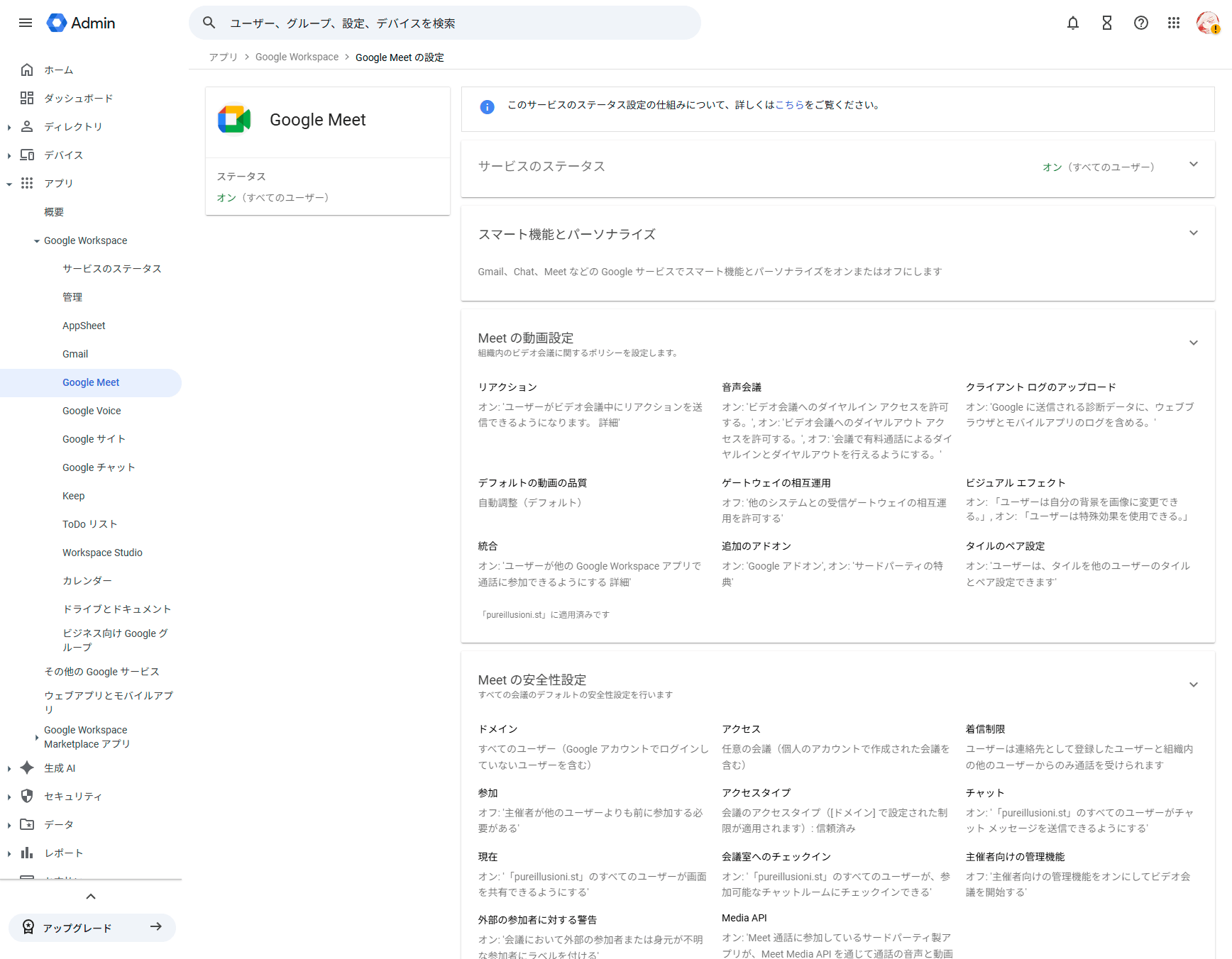Click the notifications bell icon
The width and height of the screenshot is (1232, 959).
1072,23
